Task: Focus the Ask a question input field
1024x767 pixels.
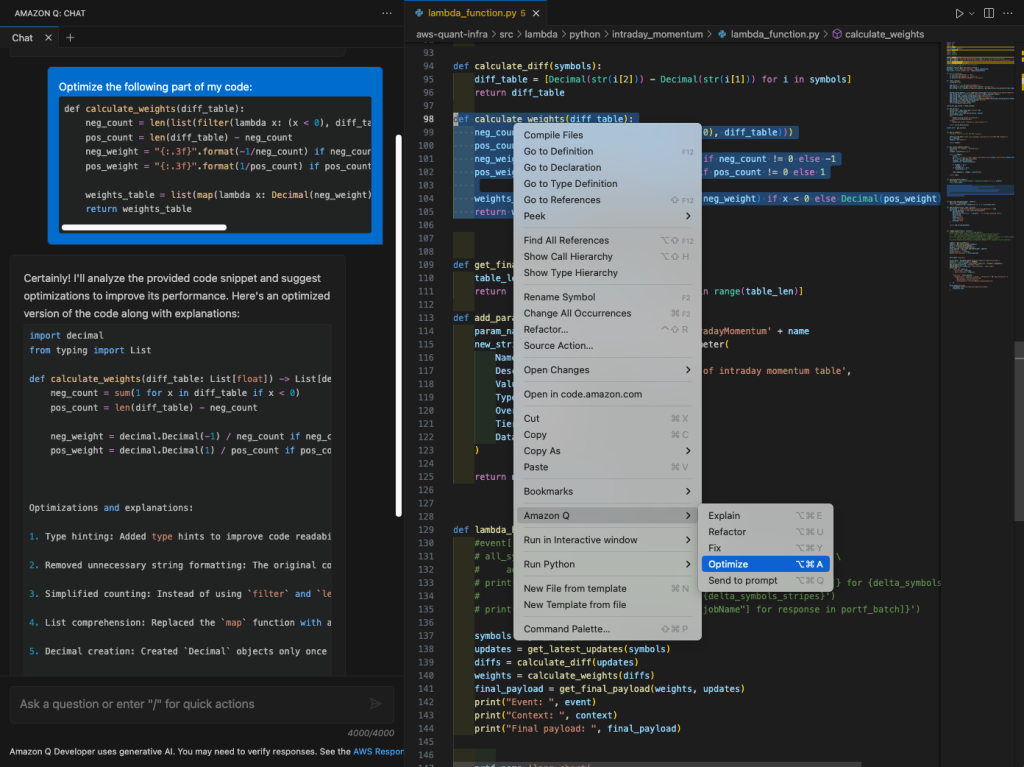Action: (x=180, y=704)
